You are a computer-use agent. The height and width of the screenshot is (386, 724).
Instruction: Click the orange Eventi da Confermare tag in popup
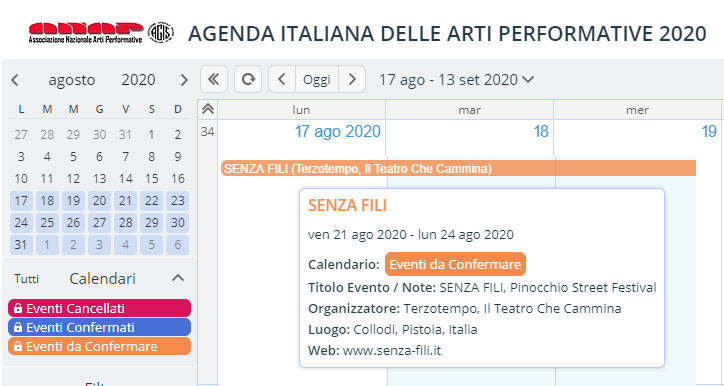click(x=455, y=265)
